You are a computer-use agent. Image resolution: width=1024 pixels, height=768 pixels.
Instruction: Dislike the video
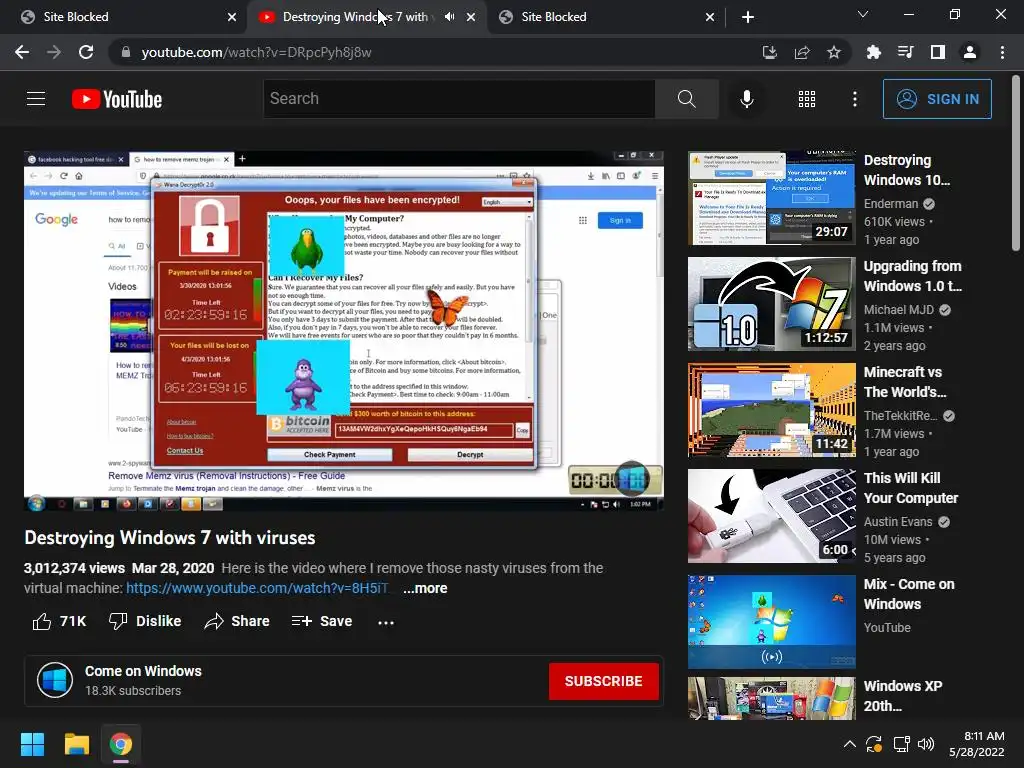(x=145, y=621)
